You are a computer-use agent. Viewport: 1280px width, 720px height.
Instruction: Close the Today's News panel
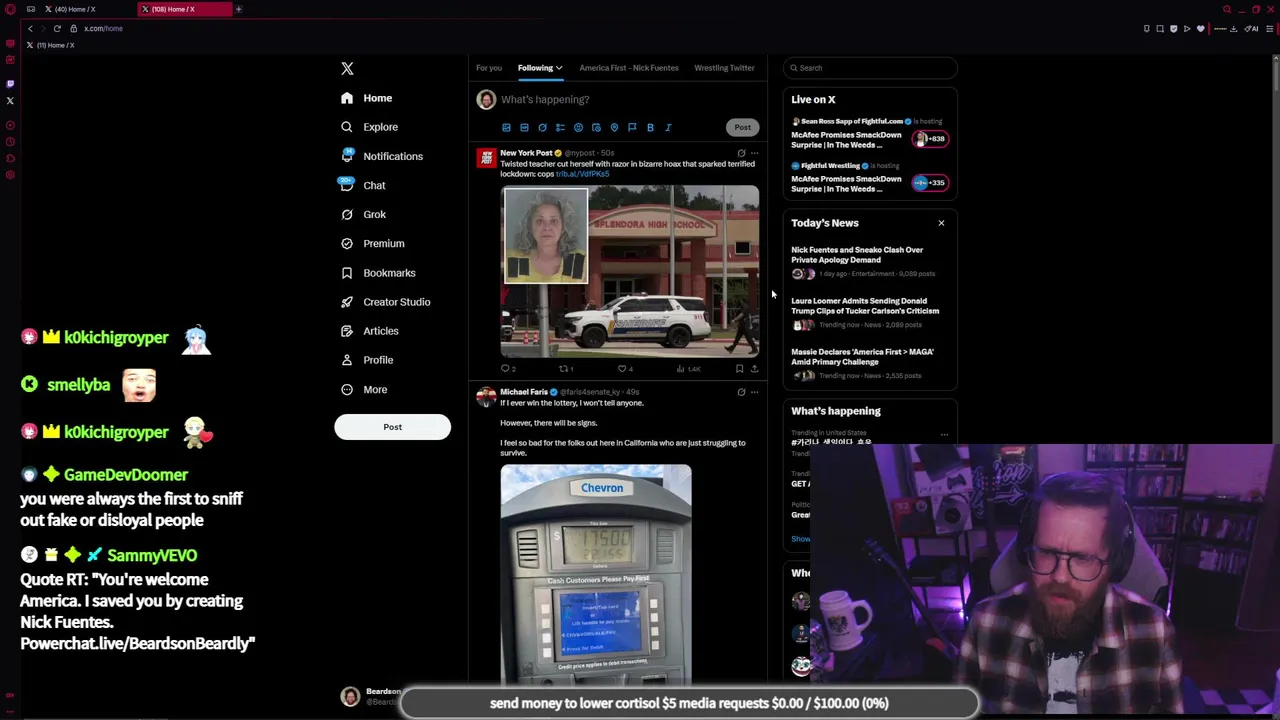point(941,223)
